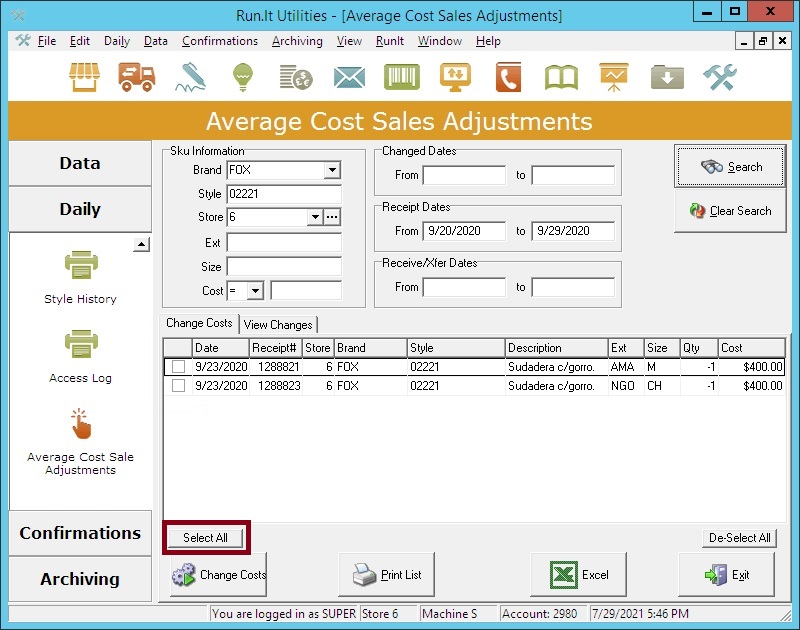Screen dimensions: 800x630
Task: Expand the Store dropdown arrow
Action: [x=315, y=217]
